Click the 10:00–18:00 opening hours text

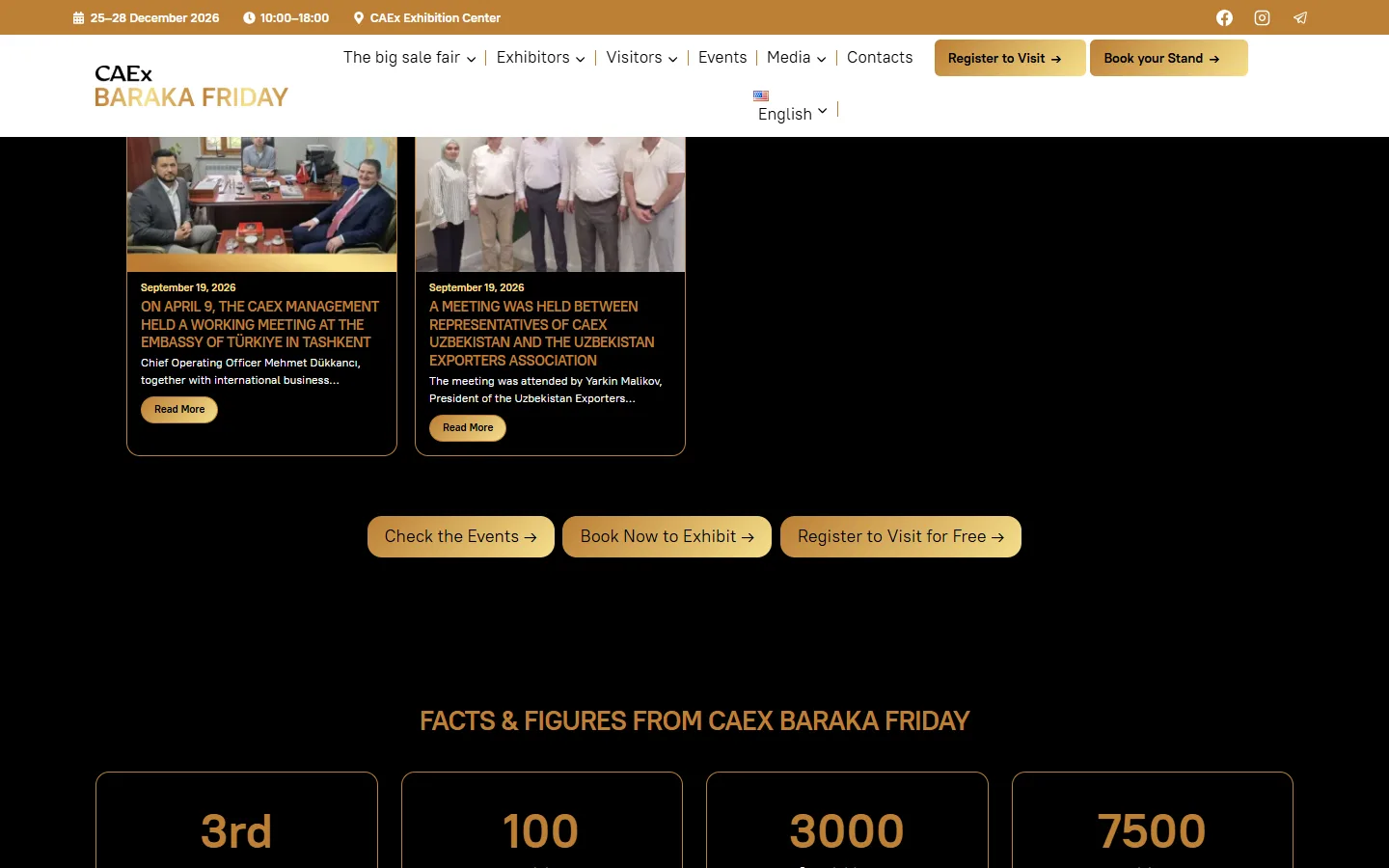click(x=294, y=17)
